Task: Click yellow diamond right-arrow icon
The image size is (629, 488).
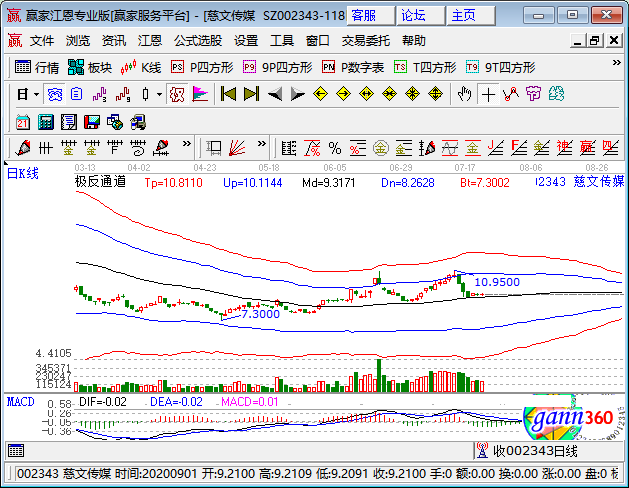Action: [x=343, y=94]
